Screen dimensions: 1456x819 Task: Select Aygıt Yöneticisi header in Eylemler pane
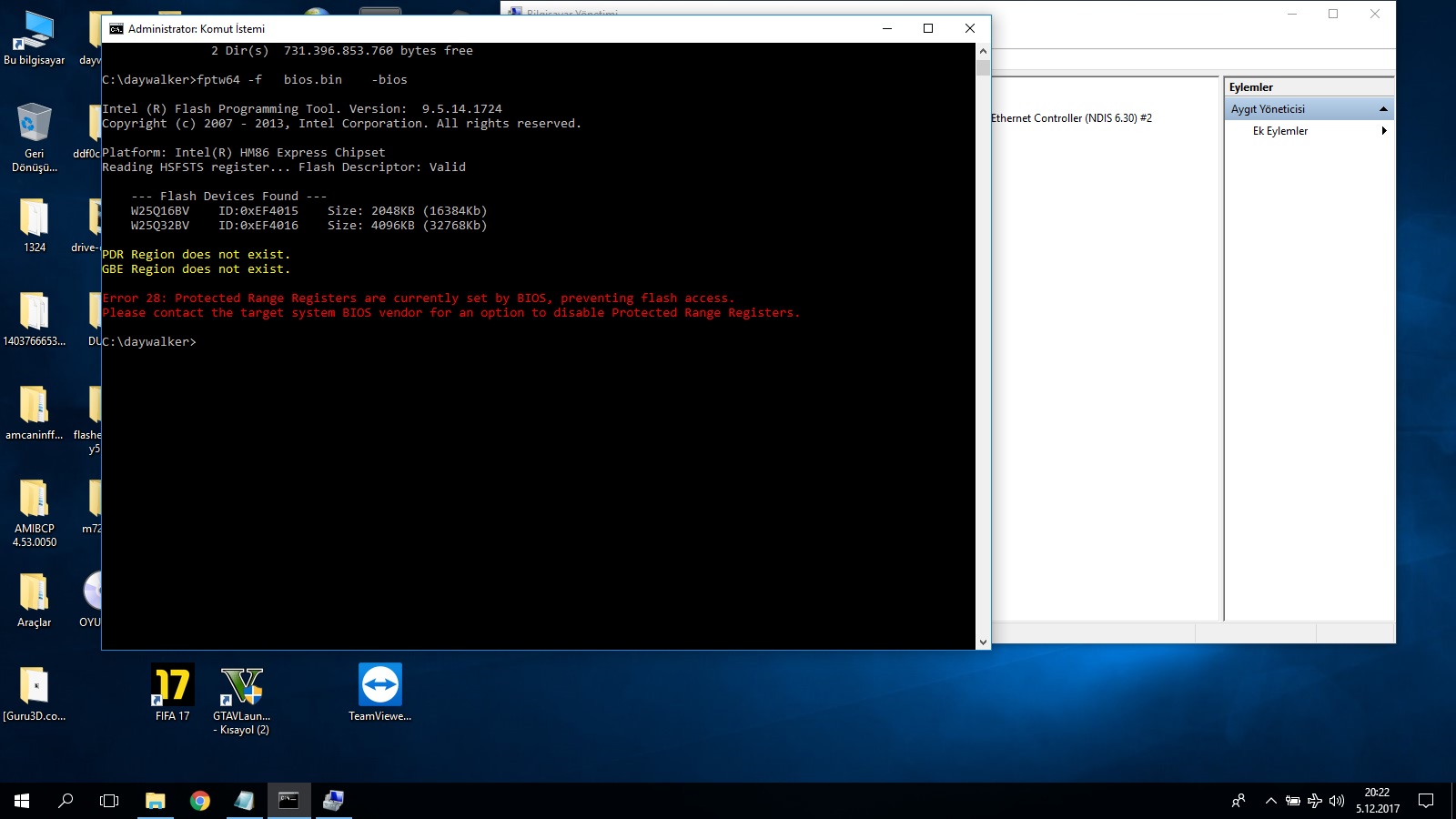1309,109
